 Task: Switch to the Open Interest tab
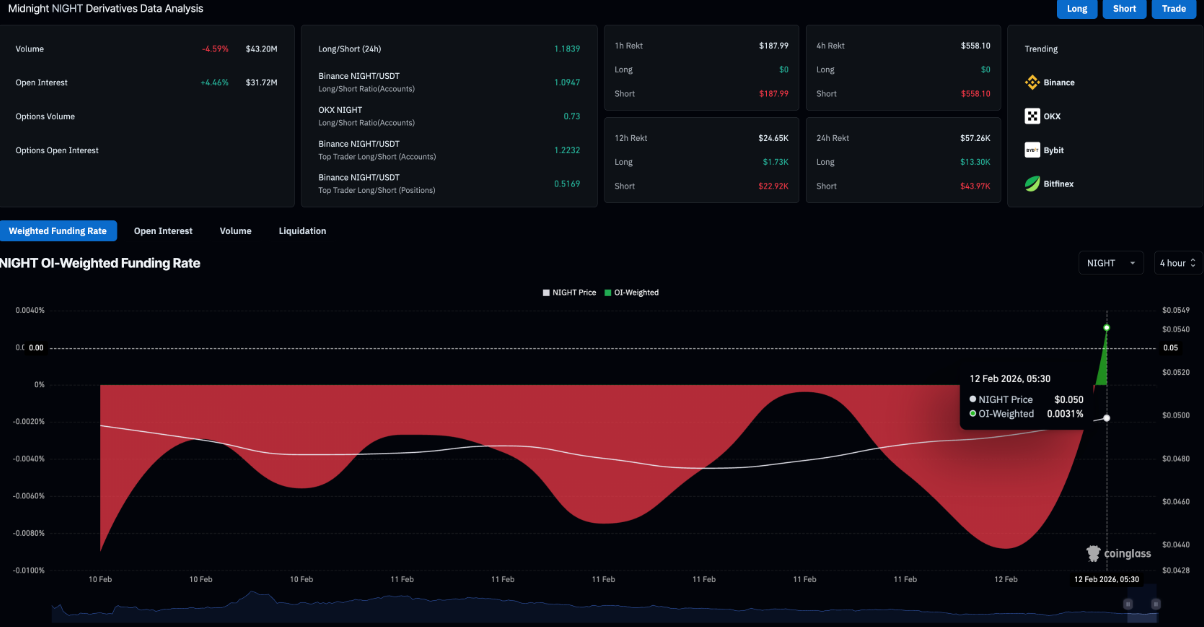pos(163,231)
